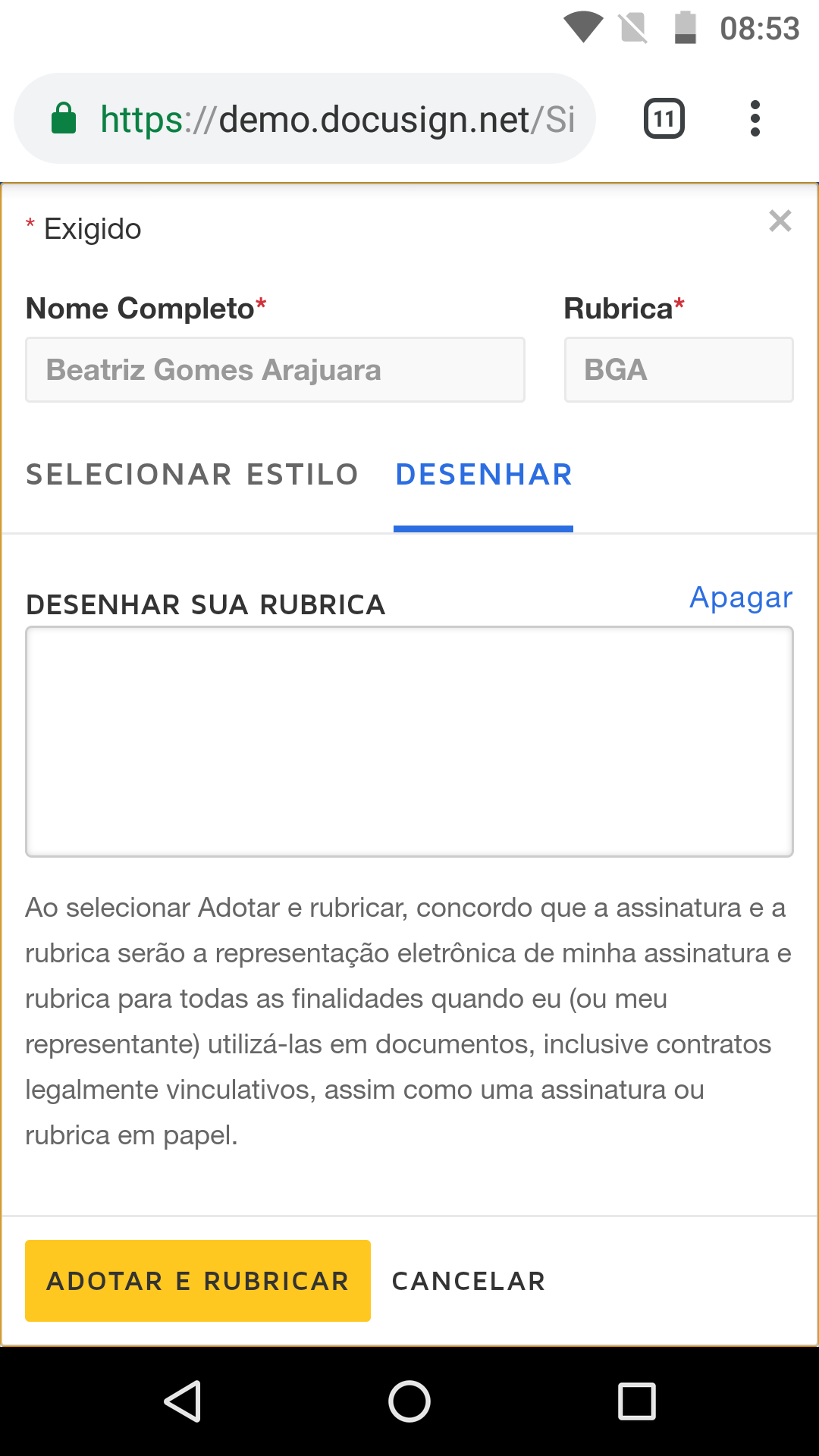
Task: Click the Apagar link to clear drawing
Action: click(x=740, y=598)
